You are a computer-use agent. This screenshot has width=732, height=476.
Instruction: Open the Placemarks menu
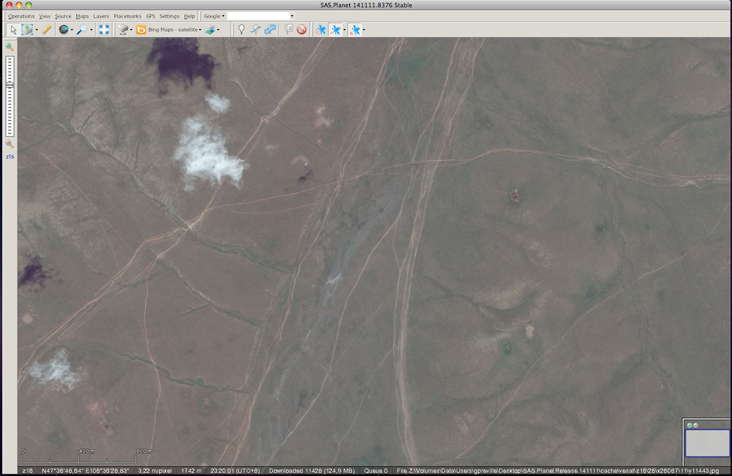pyautogui.click(x=127, y=16)
